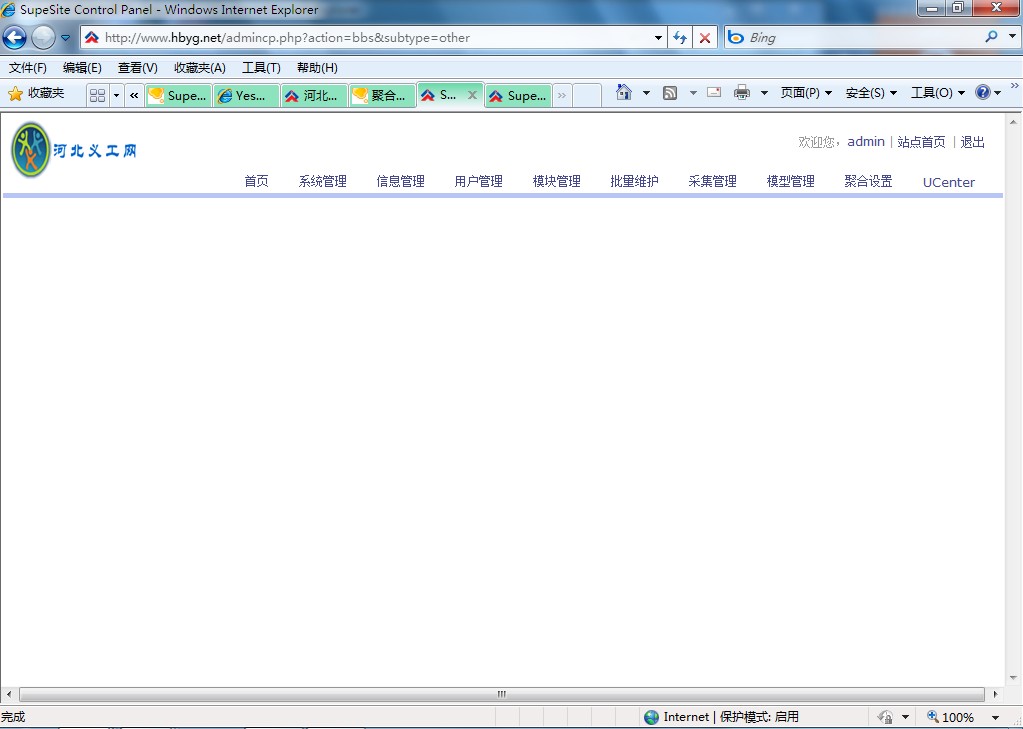Click the admin username link
This screenshot has width=1023, height=729.
click(866, 142)
